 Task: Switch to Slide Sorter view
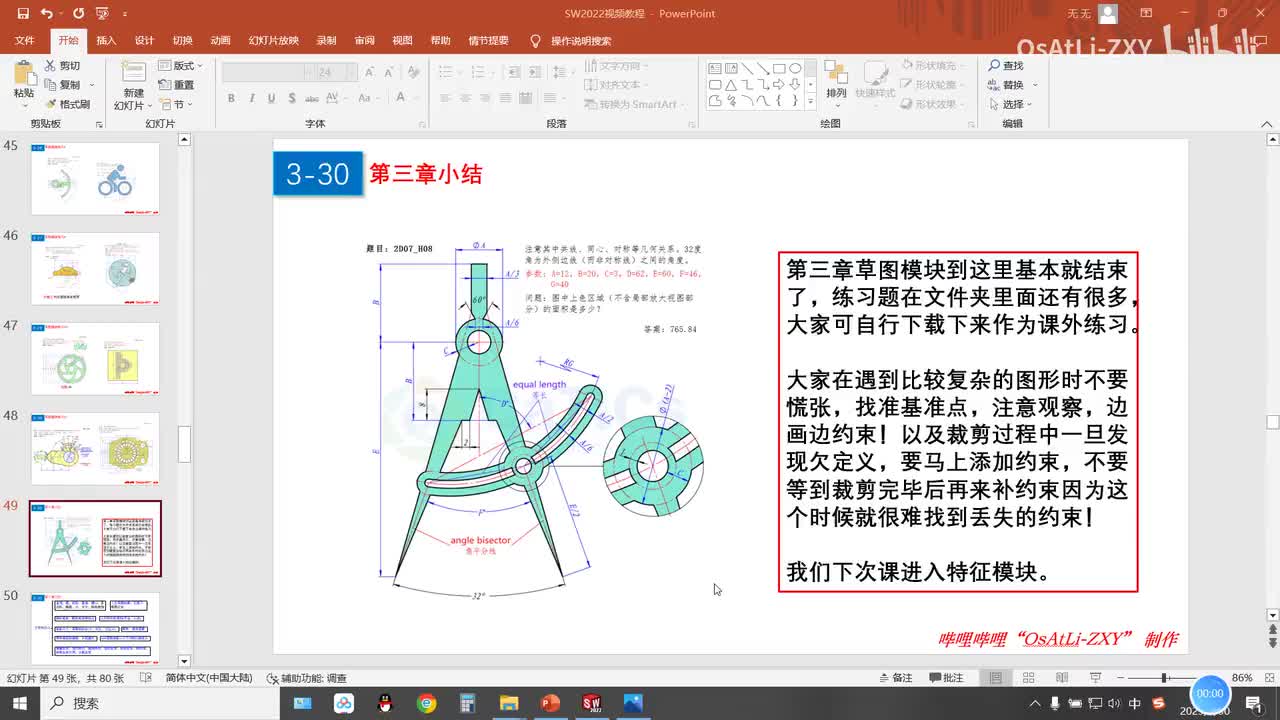[1028, 677]
